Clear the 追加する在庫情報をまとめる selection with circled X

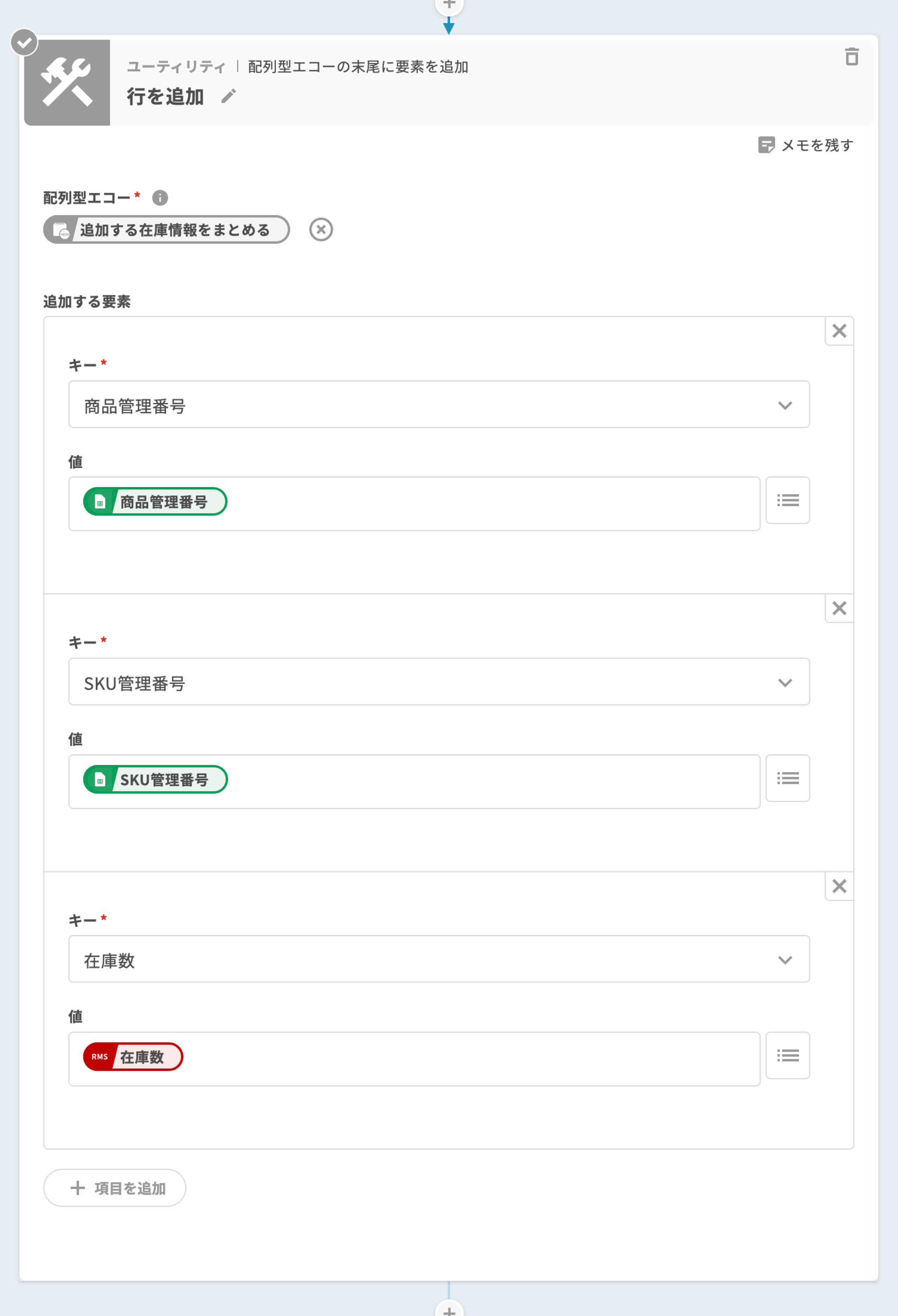(321, 229)
